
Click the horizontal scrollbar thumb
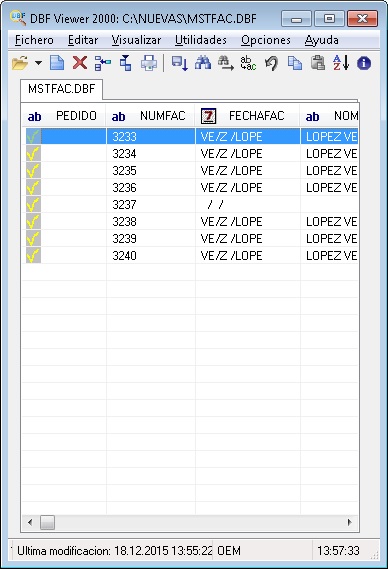47,523
